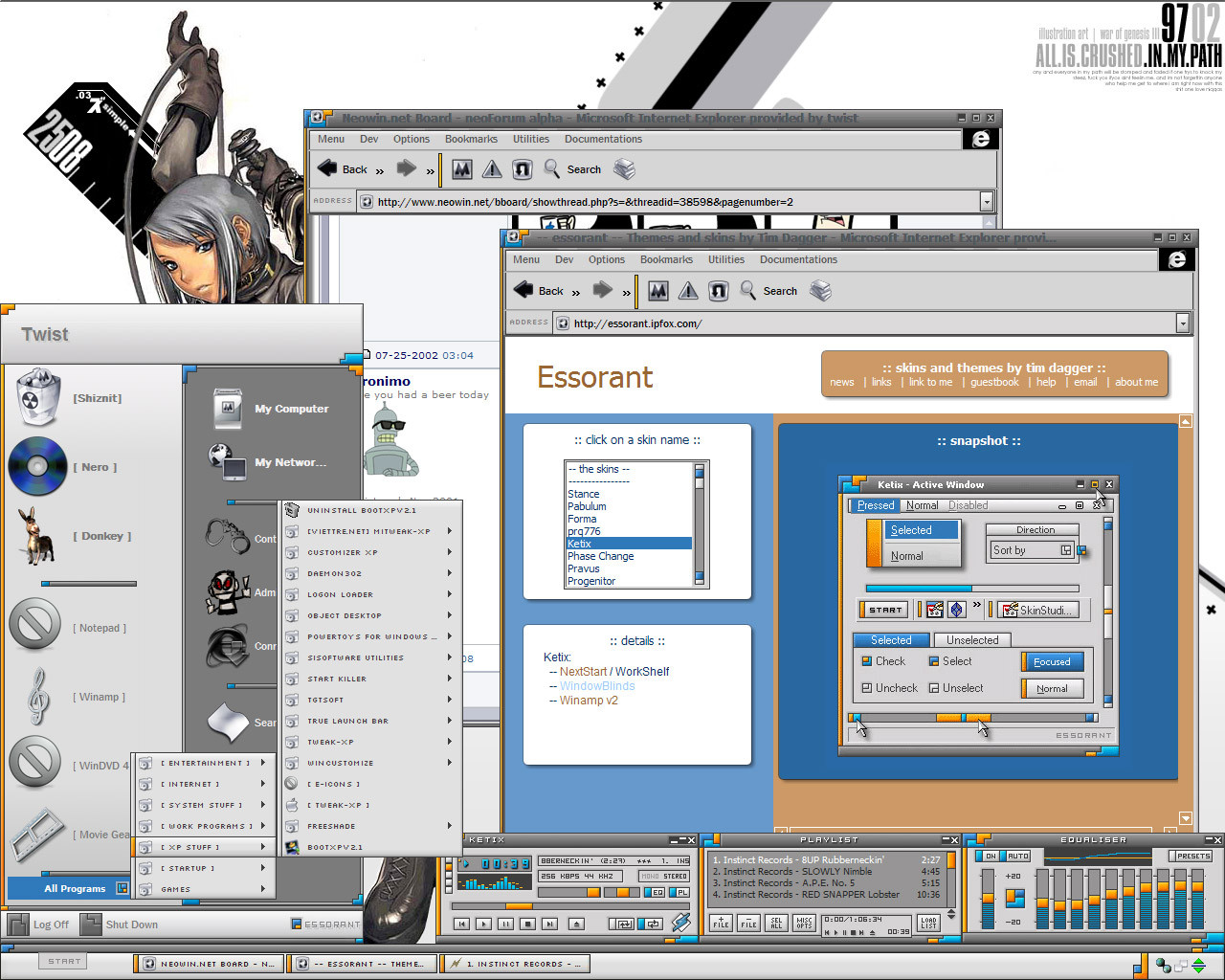Image resolution: width=1225 pixels, height=980 pixels.
Task: Expand the Customizer XP submenu
Action: pyautogui.click(x=368, y=552)
